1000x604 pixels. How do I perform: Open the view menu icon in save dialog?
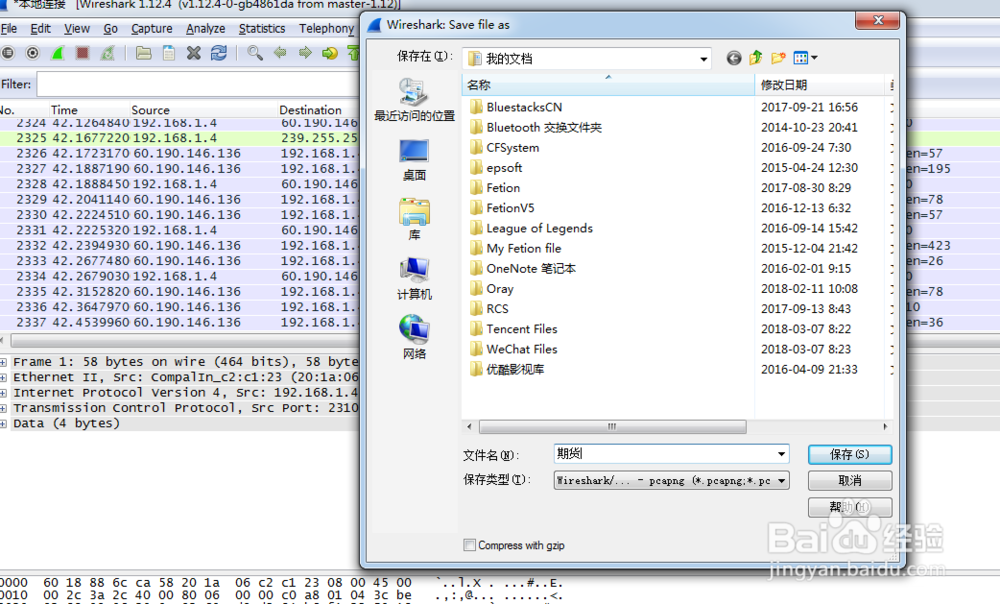(x=805, y=58)
